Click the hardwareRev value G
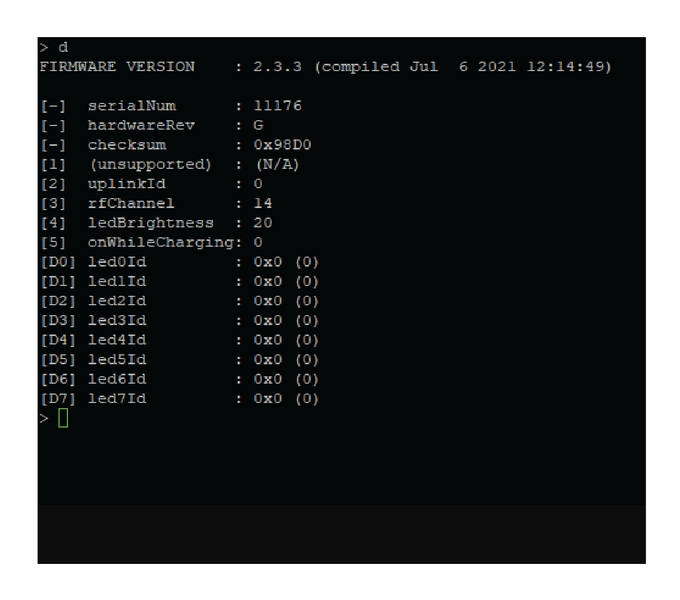 (259, 126)
